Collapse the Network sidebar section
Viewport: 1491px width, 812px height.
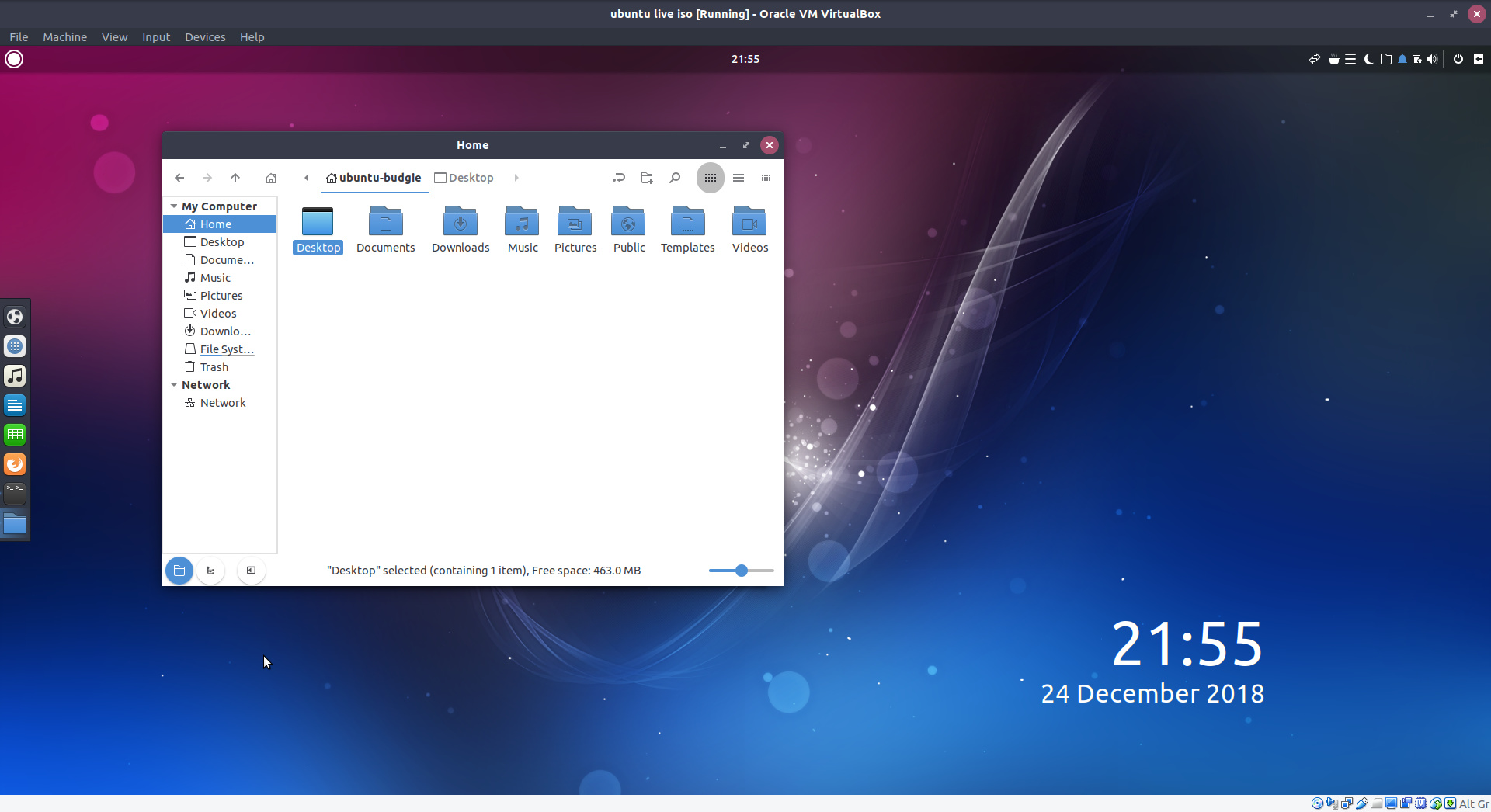tap(174, 385)
